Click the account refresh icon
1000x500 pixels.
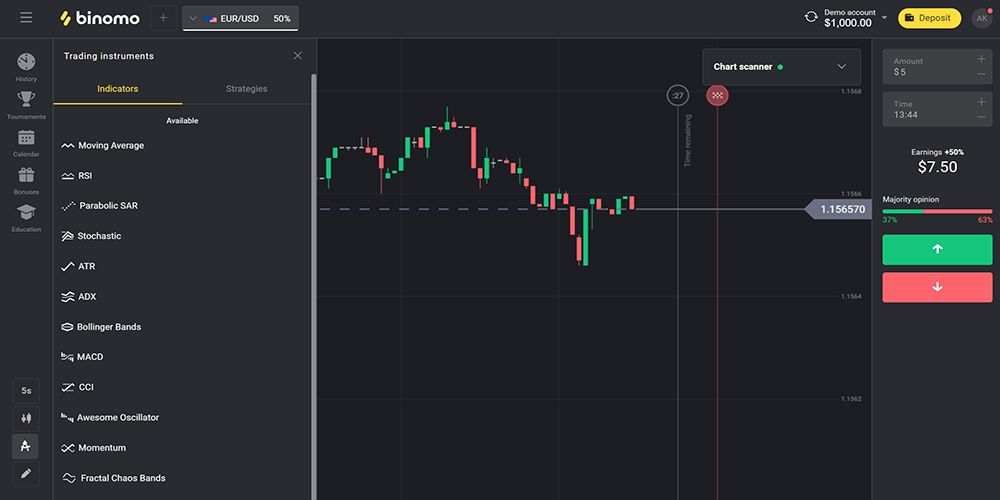pos(811,17)
